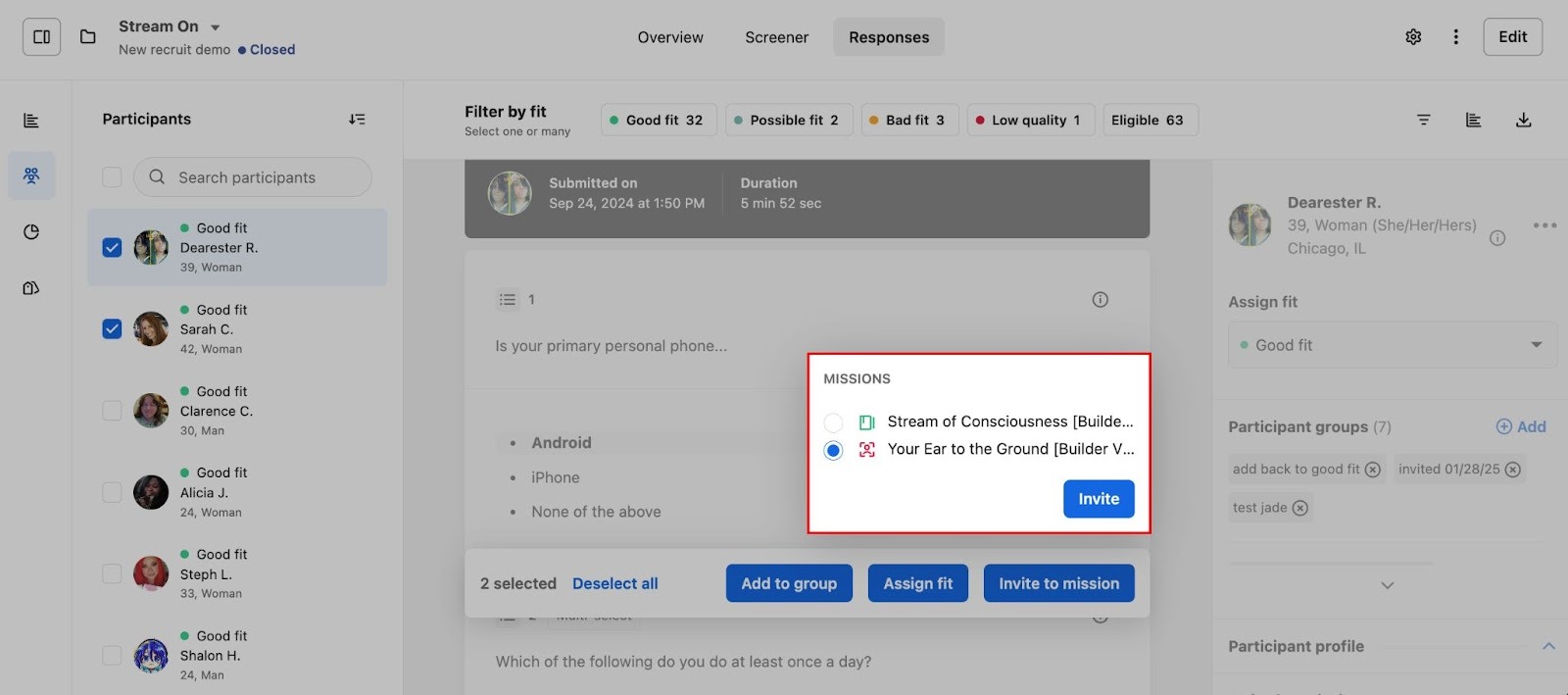Check the Clarence C. participant checkbox
1568x695 pixels.
pyautogui.click(x=113, y=411)
